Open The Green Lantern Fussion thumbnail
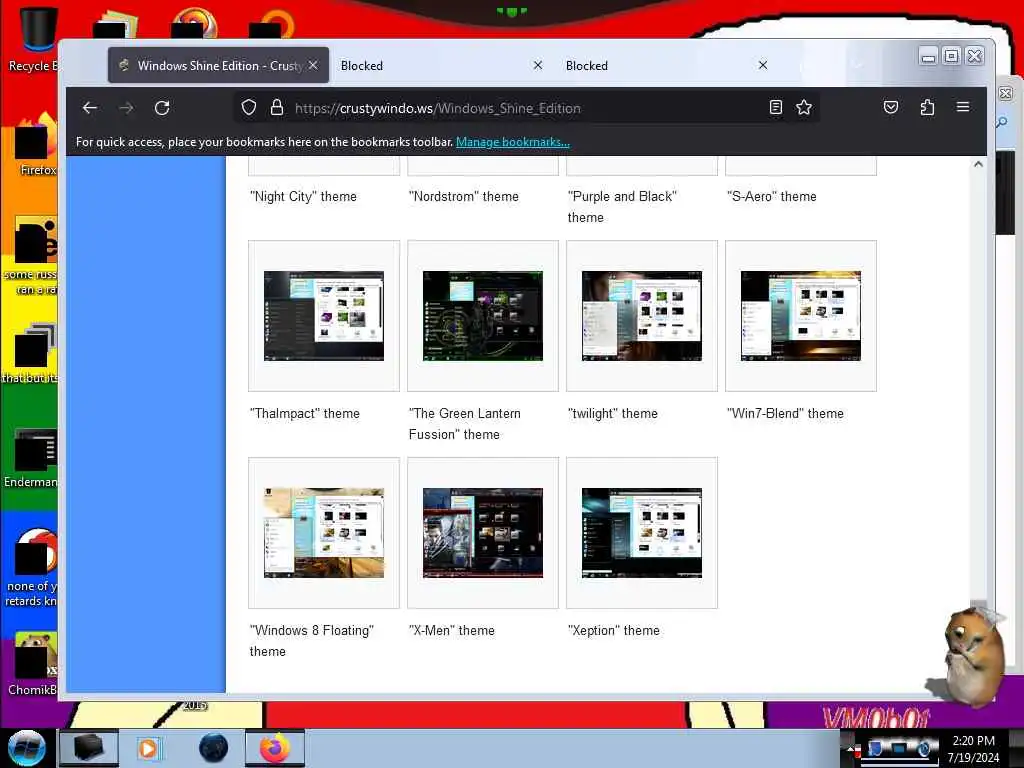1024x768 pixels. point(483,316)
